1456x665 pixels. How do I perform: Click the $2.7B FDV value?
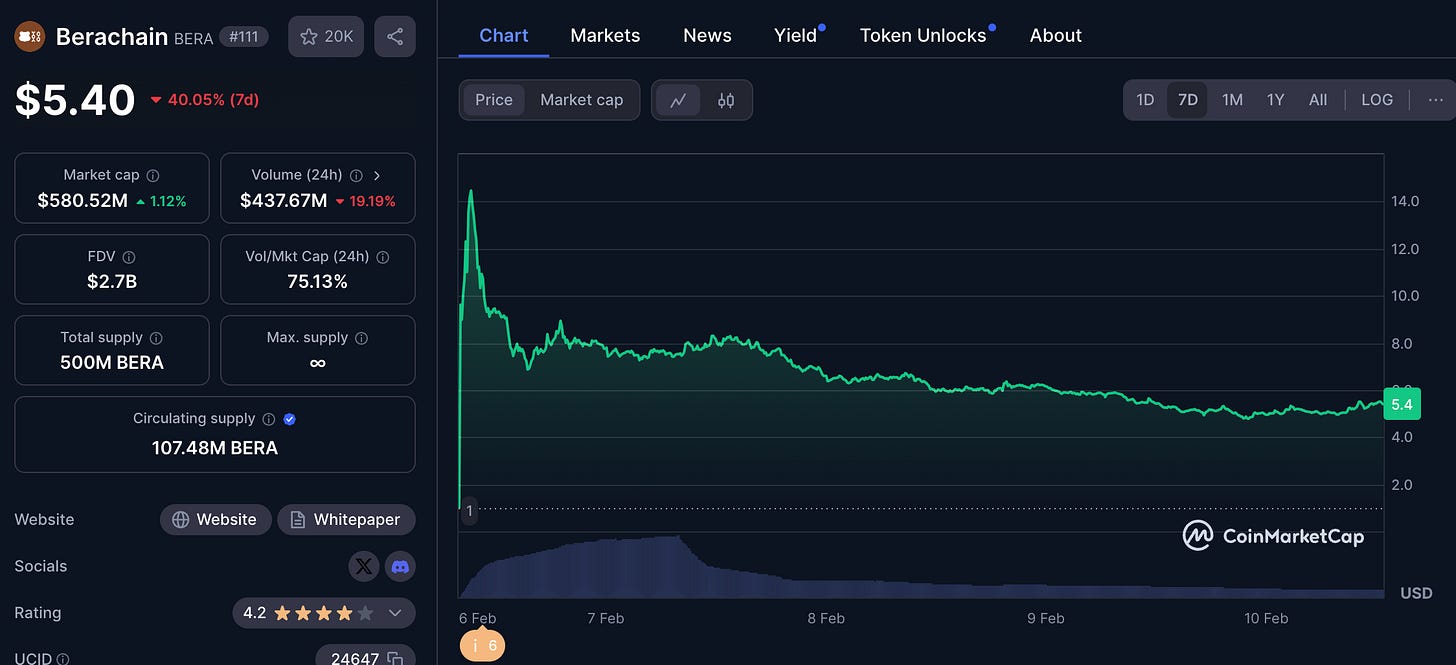[x=112, y=282]
